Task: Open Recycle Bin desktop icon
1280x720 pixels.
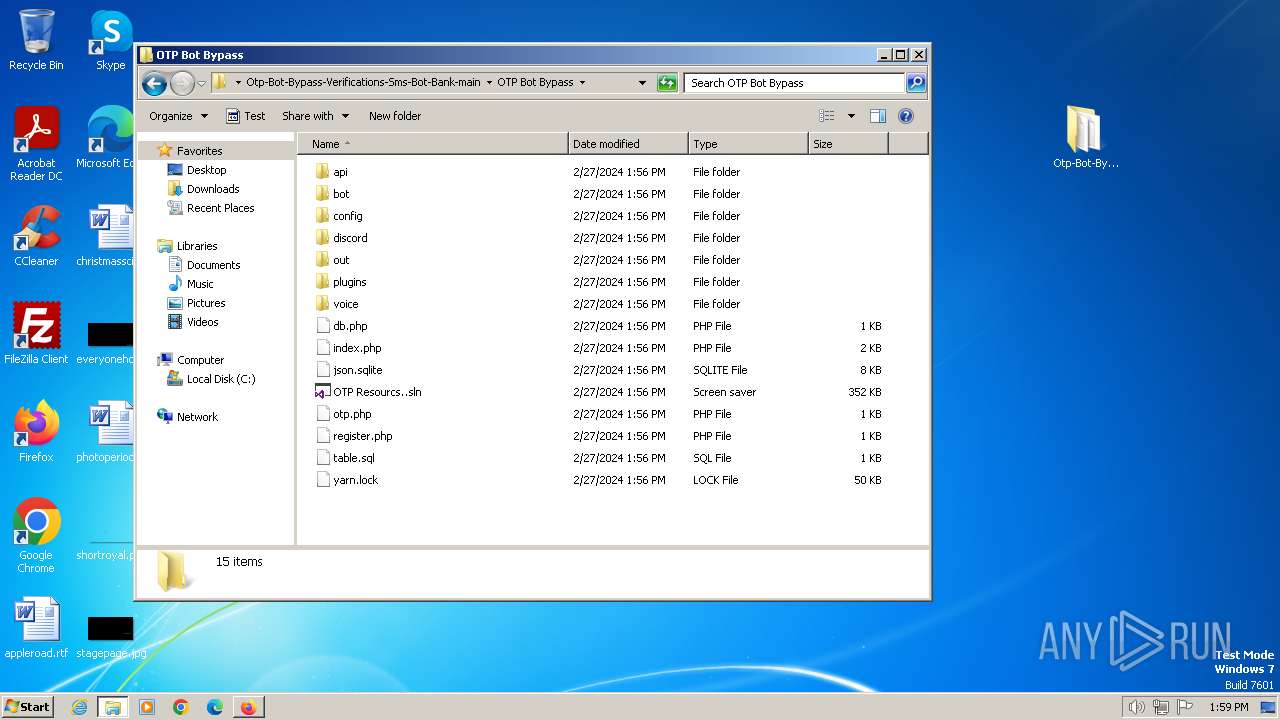Action: coord(36,40)
